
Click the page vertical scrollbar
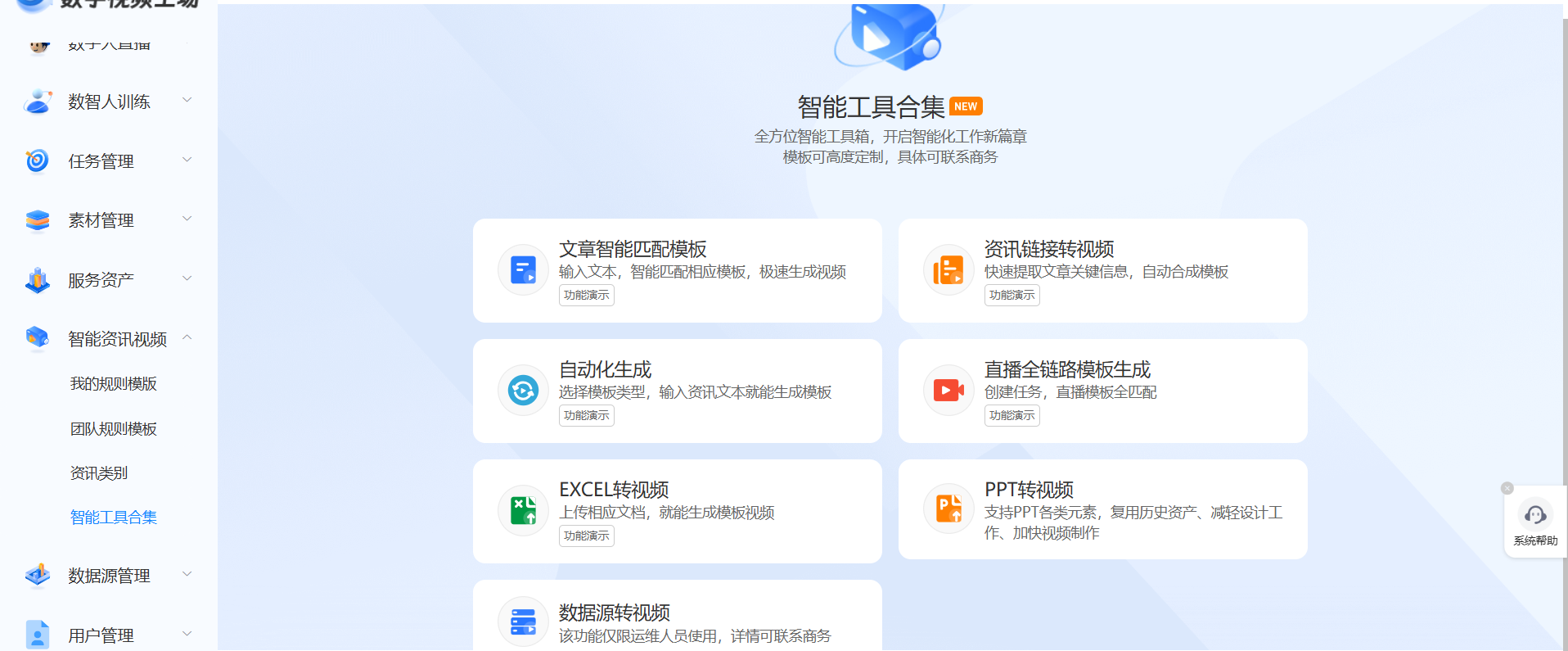click(x=1564, y=328)
